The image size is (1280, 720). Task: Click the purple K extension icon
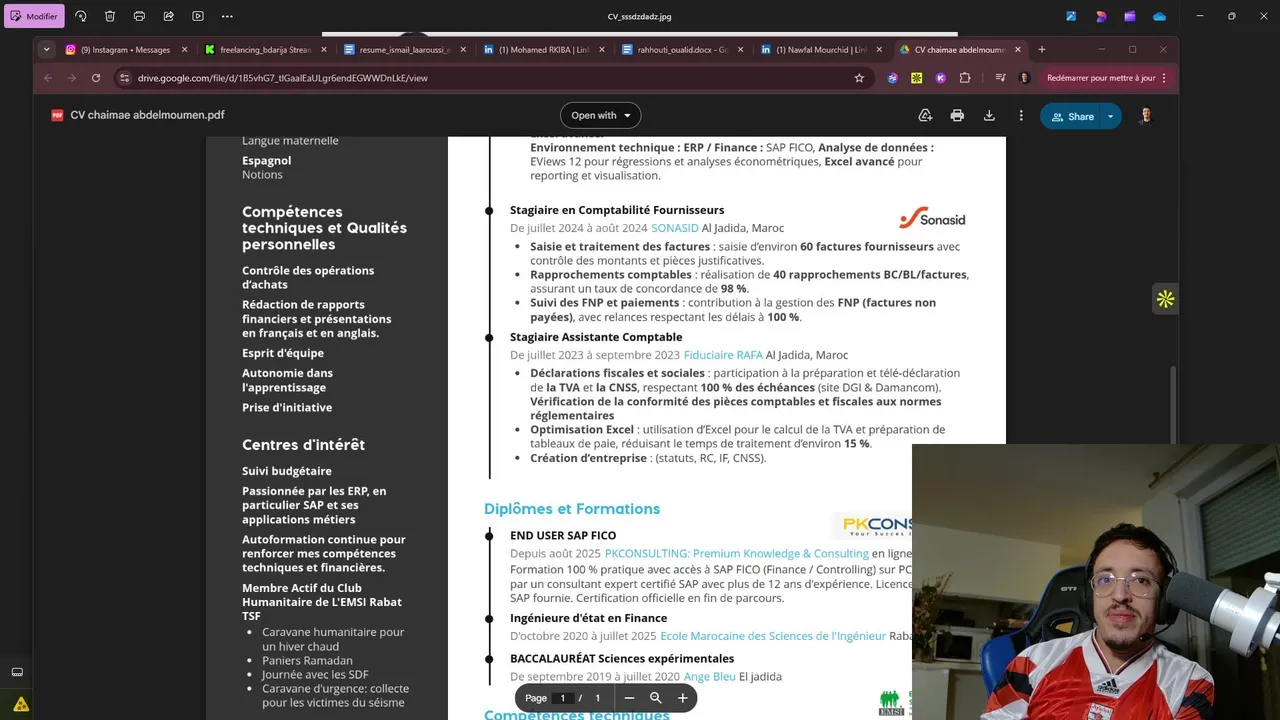941,77
